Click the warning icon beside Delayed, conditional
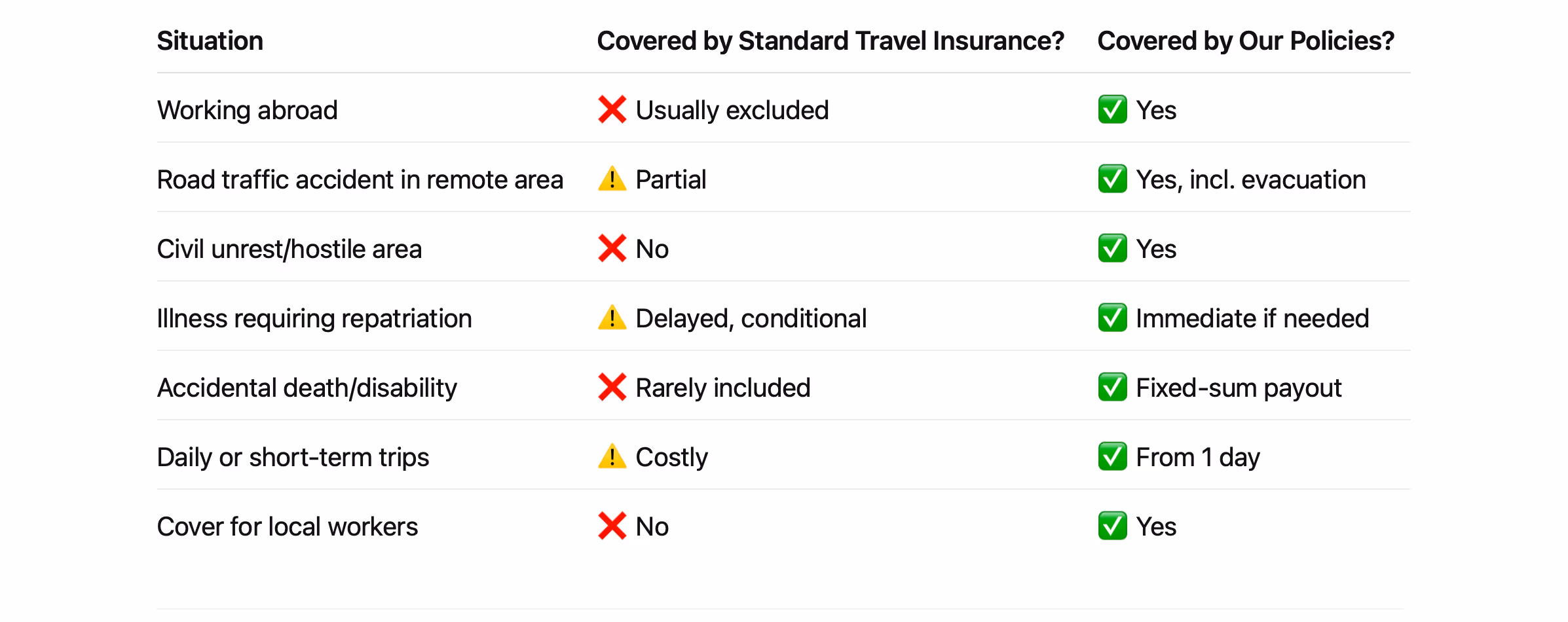The height and width of the screenshot is (622, 1568). pyautogui.click(x=612, y=318)
